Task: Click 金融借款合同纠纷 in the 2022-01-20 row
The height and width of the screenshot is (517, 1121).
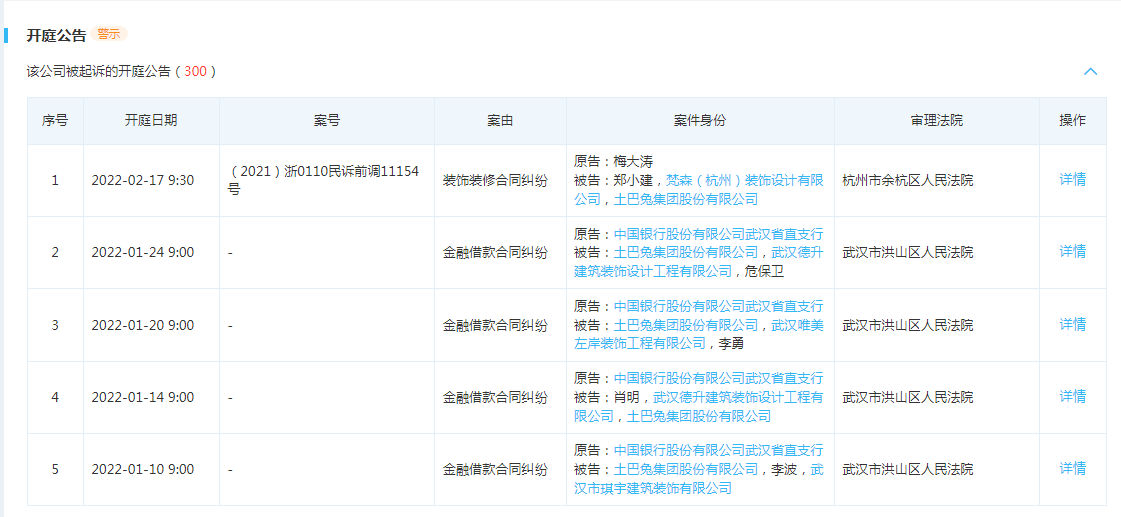Action: [x=495, y=325]
